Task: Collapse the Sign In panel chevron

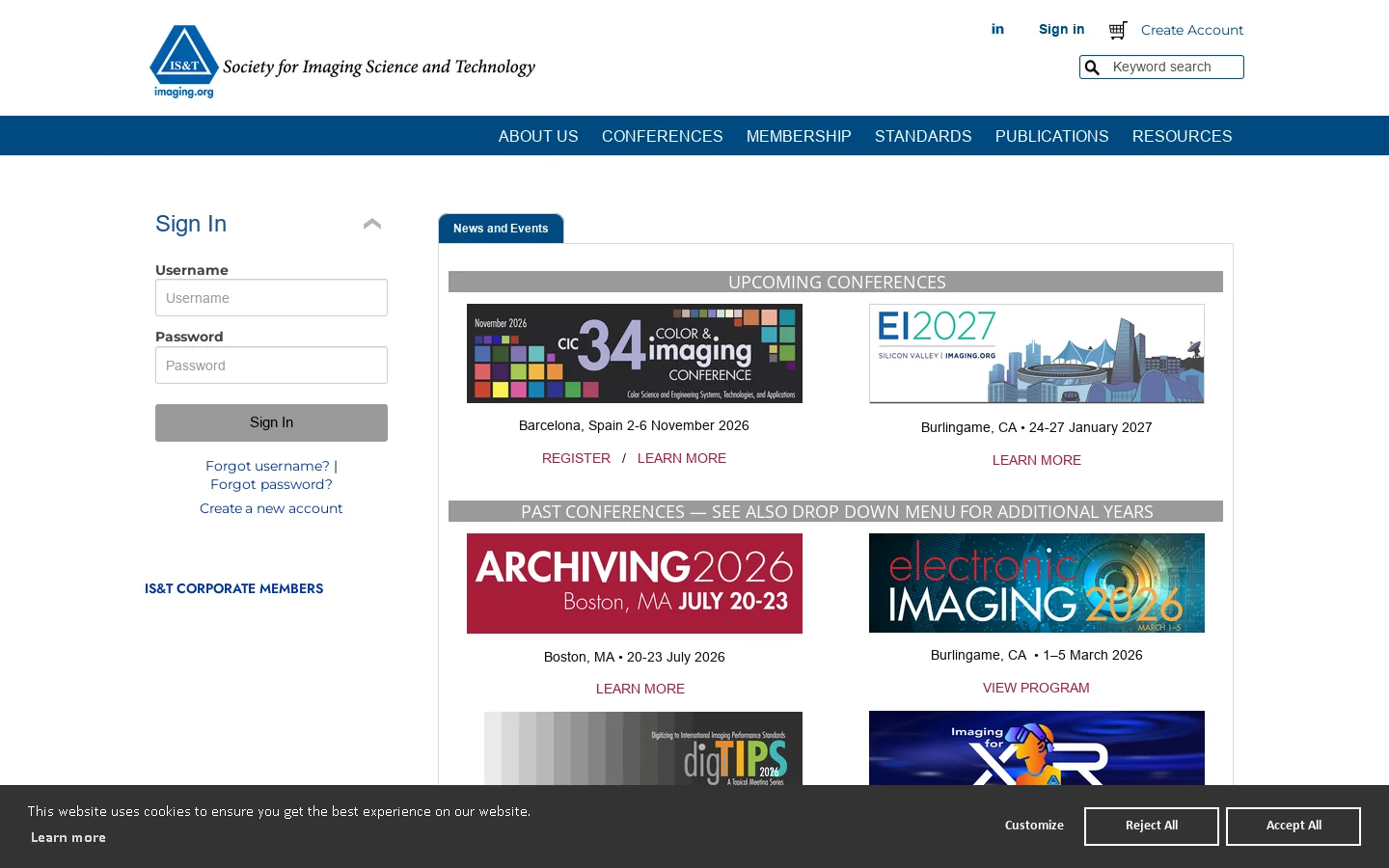Action: [x=372, y=224]
